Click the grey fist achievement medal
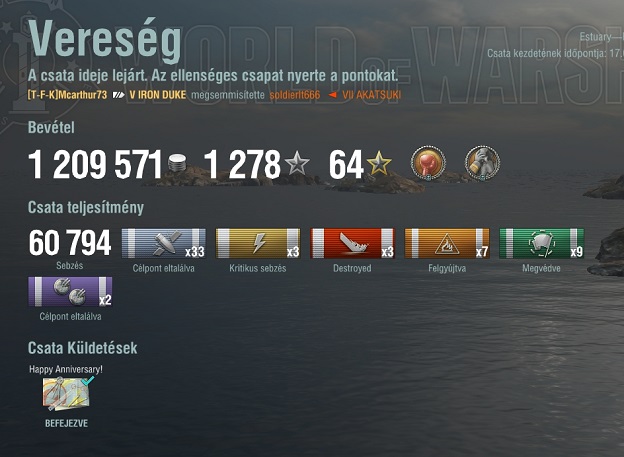The width and height of the screenshot is (624, 457). click(x=482, y=163)
